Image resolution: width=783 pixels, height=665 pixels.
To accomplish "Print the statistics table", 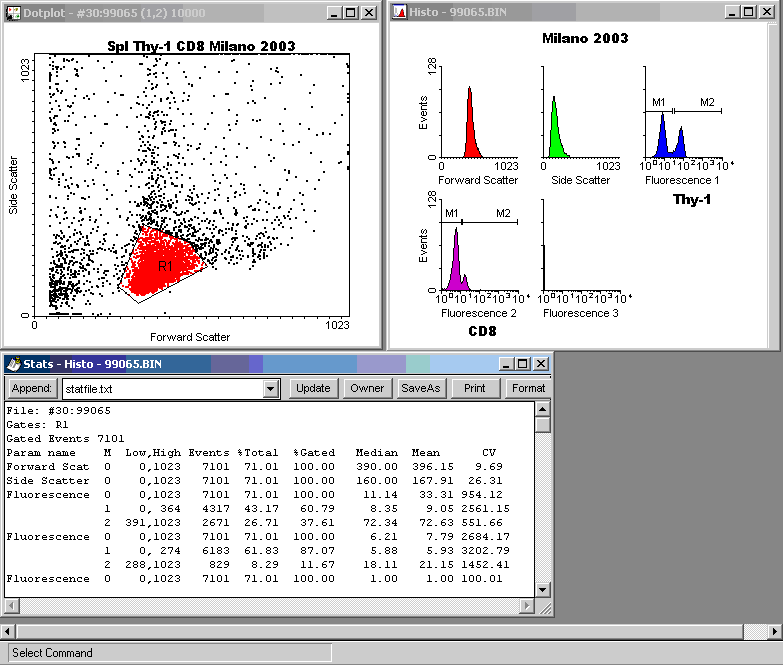I will click(x=475, y=388).
